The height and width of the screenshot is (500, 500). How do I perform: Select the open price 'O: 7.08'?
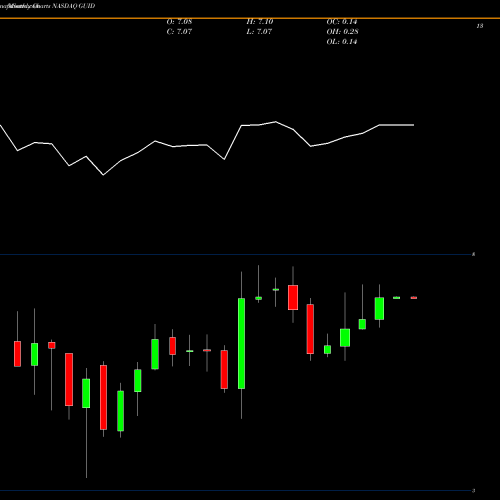coord(179,22)
